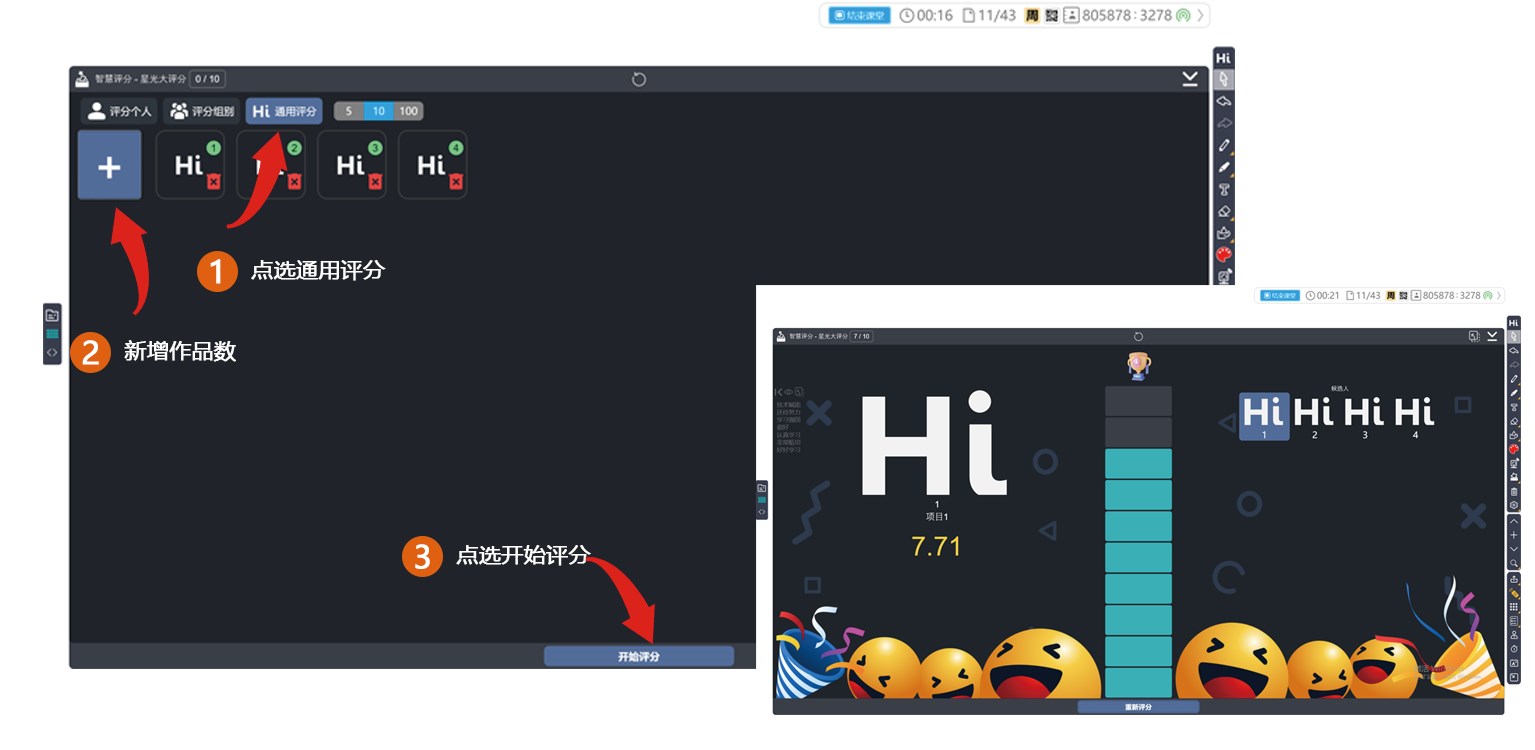Set scoring scale to 10
The image size is (1535, 750).
(x=379, y=111)
